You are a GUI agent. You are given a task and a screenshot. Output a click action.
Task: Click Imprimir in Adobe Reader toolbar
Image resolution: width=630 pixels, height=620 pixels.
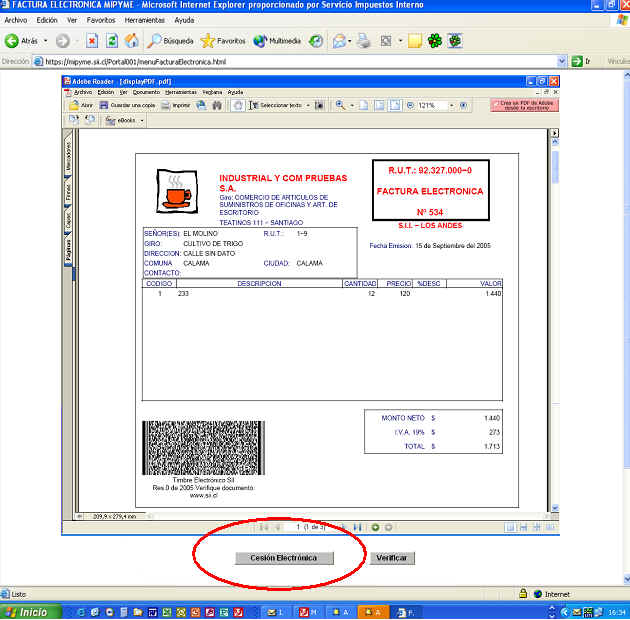click(176, 105)
